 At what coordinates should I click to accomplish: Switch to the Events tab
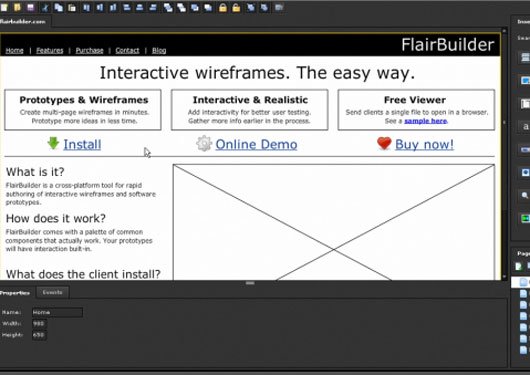coord(52,292)
